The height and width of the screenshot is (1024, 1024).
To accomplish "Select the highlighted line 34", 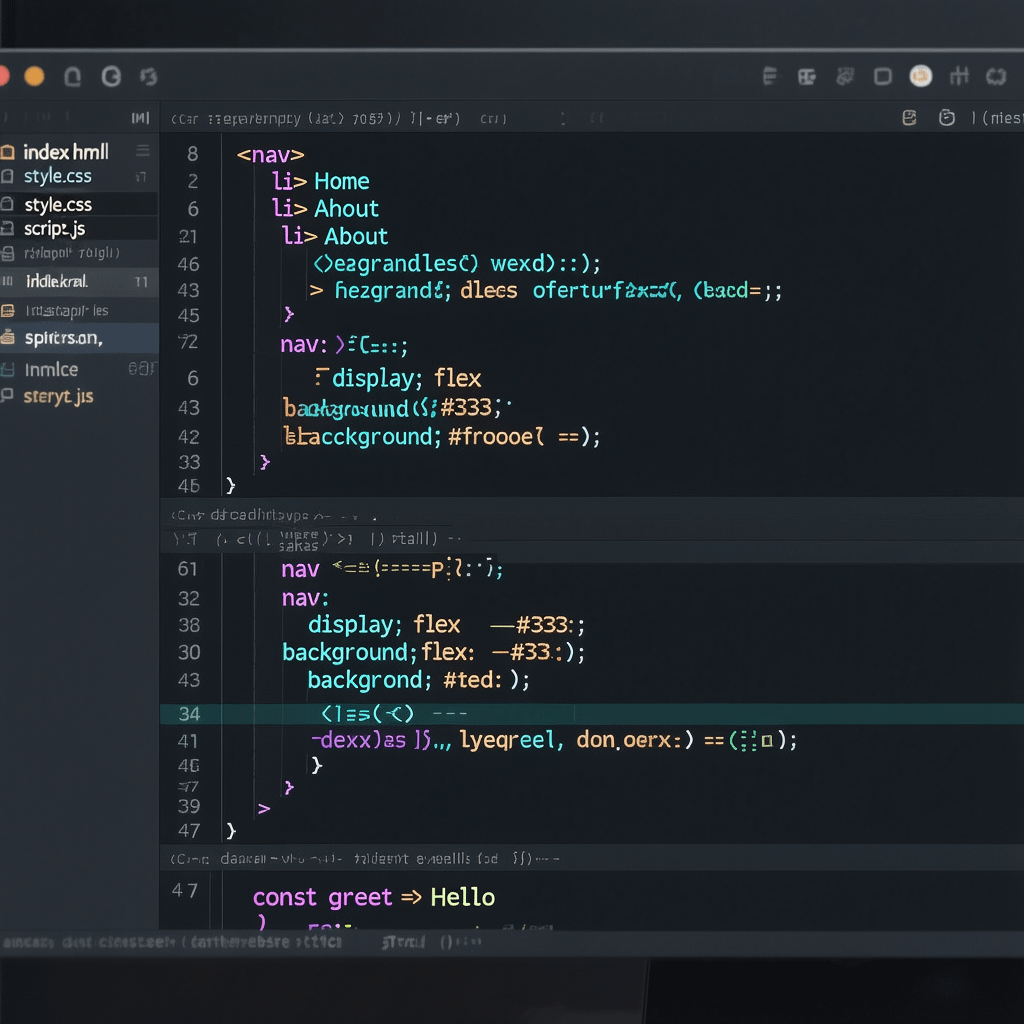I will (x=592, y=714).
